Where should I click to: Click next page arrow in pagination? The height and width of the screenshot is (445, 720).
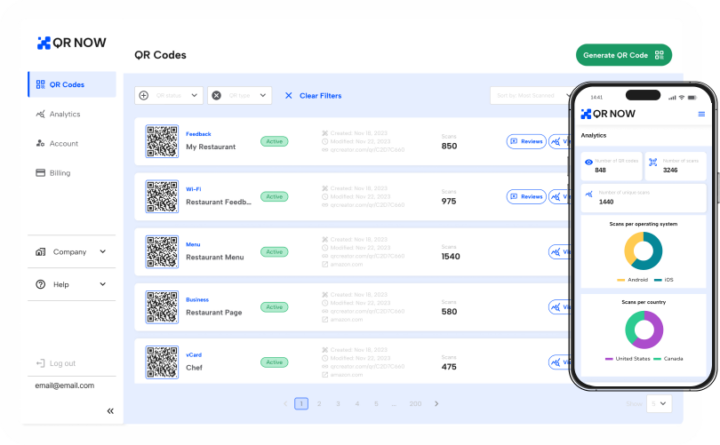coord(437,404)
